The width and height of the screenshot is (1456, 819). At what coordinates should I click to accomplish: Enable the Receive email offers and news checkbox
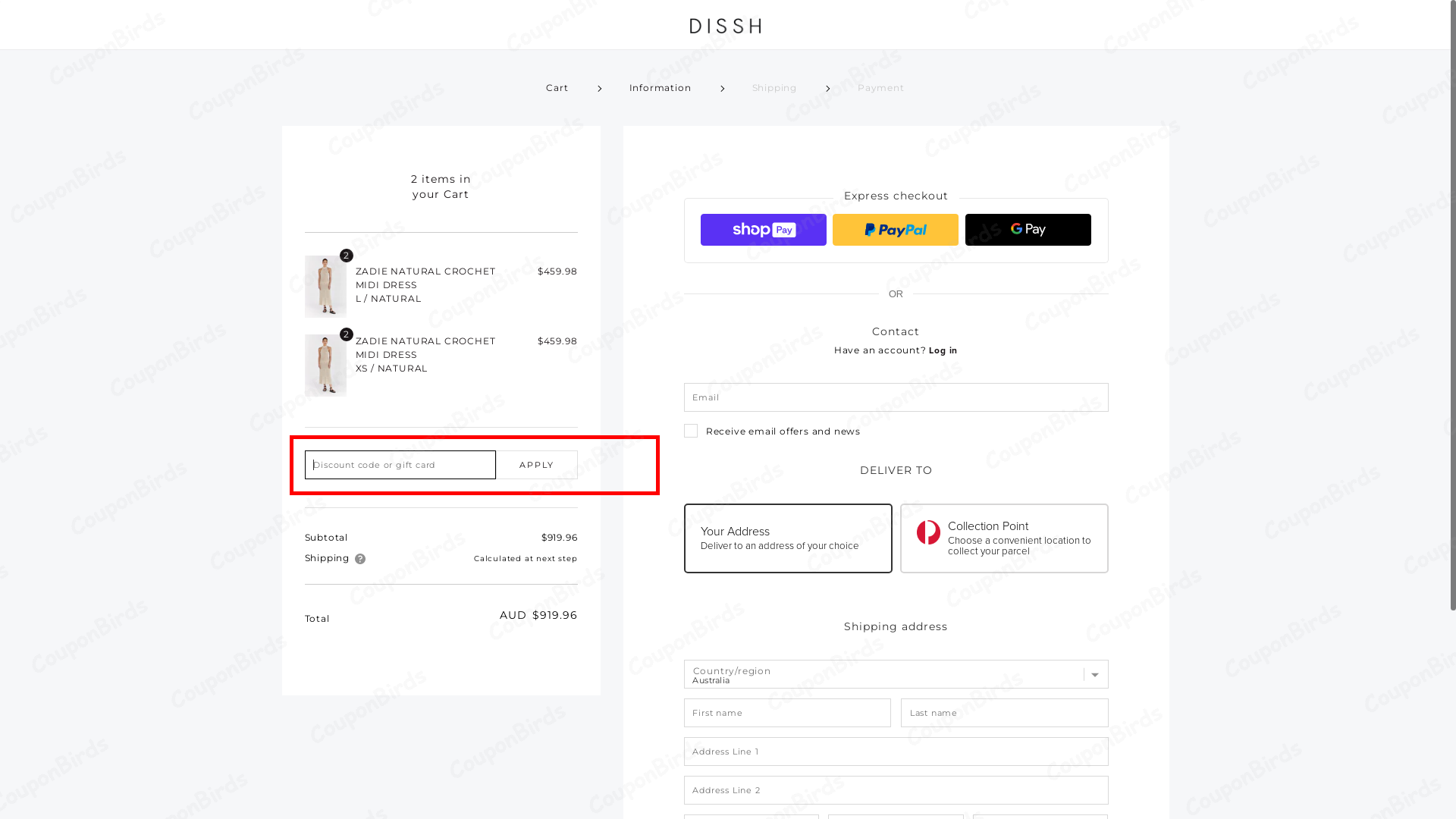click(x=690, y=430)
